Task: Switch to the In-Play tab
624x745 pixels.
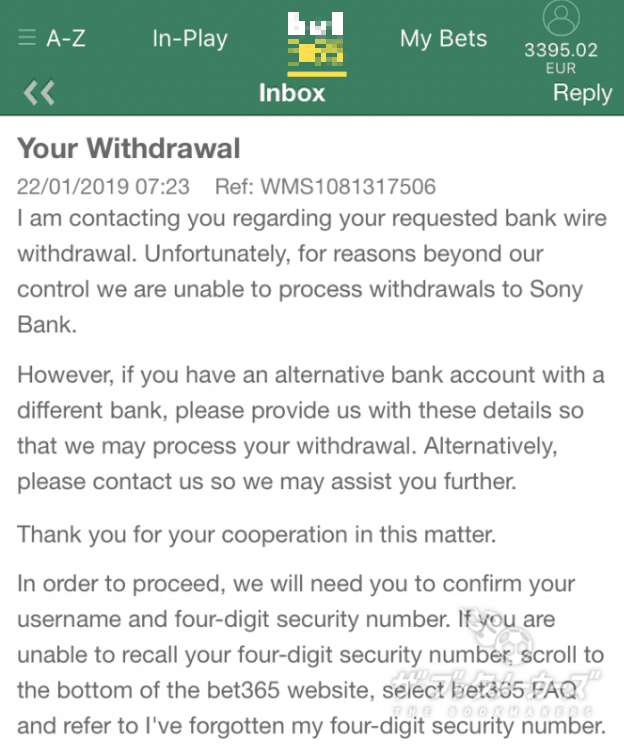Action: [190, 39]
